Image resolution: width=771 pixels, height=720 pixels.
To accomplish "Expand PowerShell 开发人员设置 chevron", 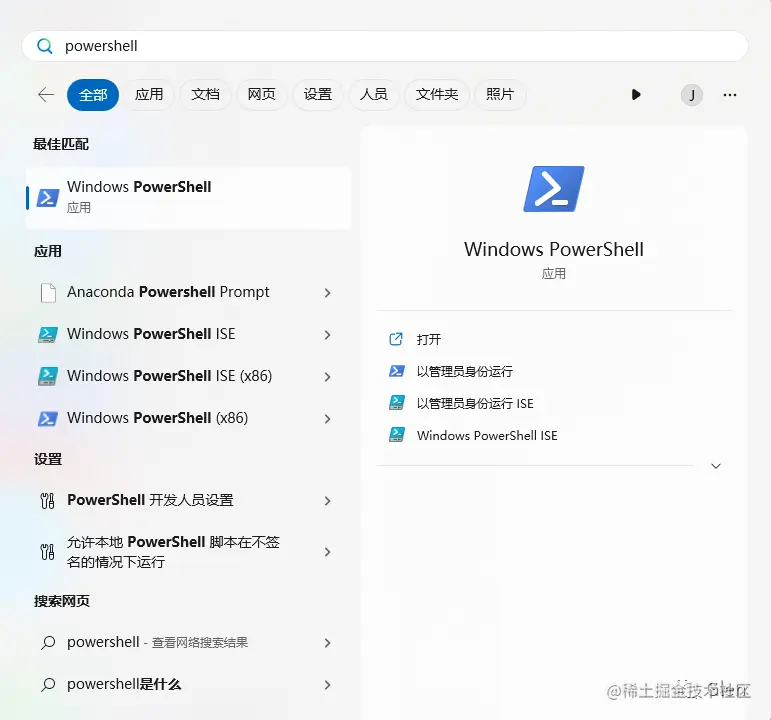I will point(327,501).
